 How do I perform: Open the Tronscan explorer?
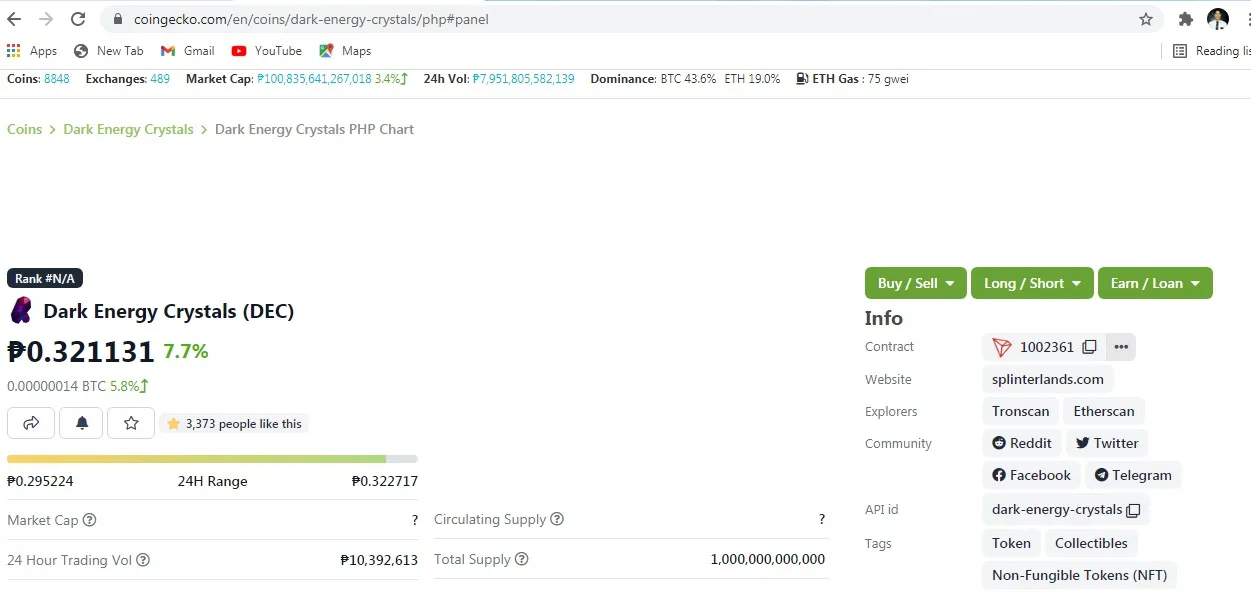tap(1021, 411)
